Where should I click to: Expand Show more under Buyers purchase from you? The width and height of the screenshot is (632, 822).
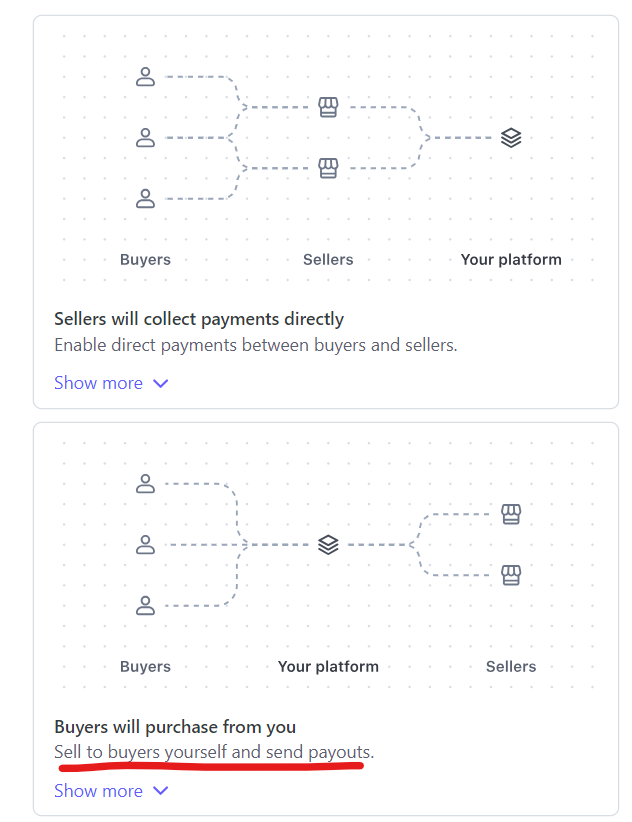(98, 791)
